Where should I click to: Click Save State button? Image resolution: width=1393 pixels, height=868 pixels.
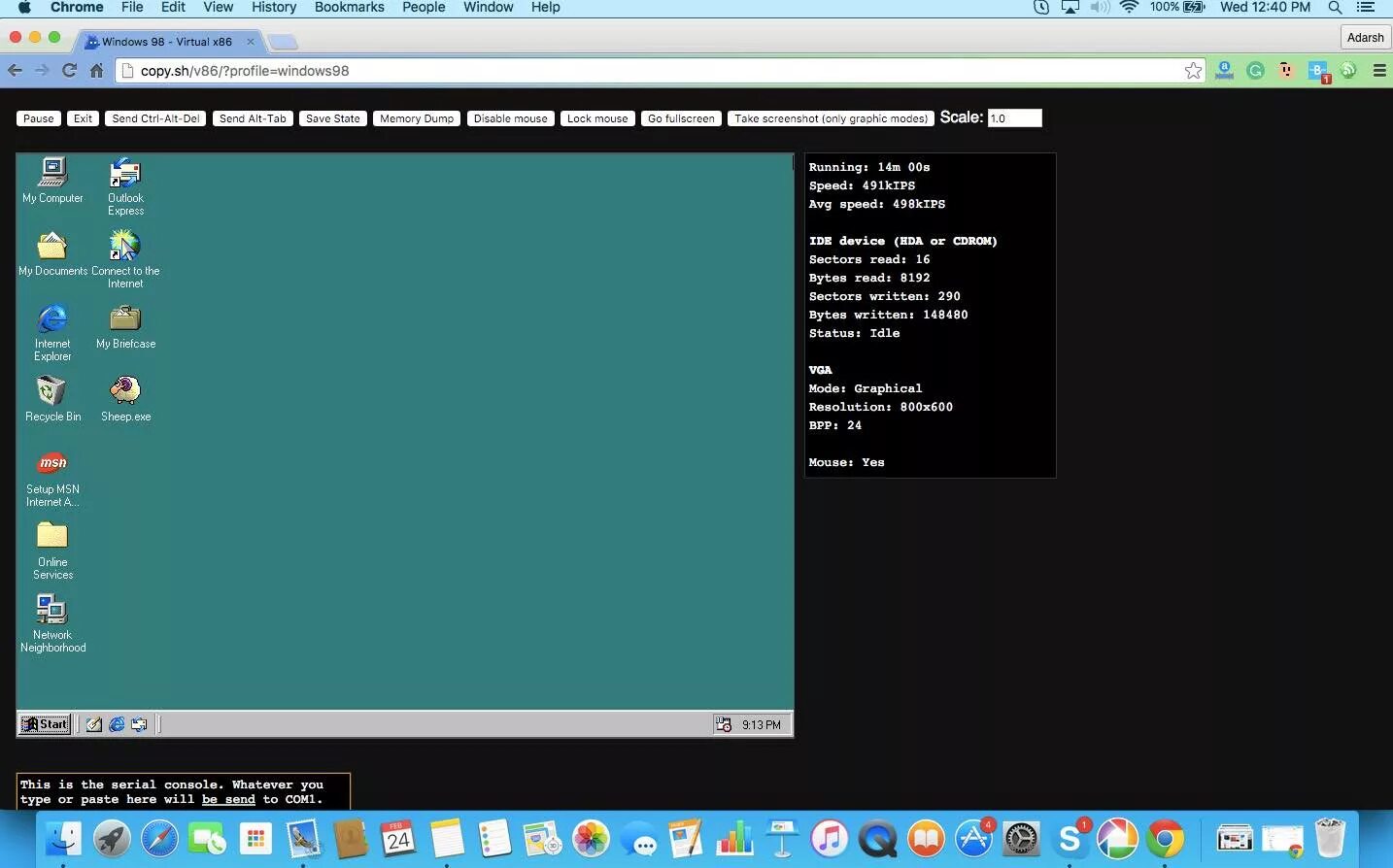pyautogui.click(x=333, y=118)
